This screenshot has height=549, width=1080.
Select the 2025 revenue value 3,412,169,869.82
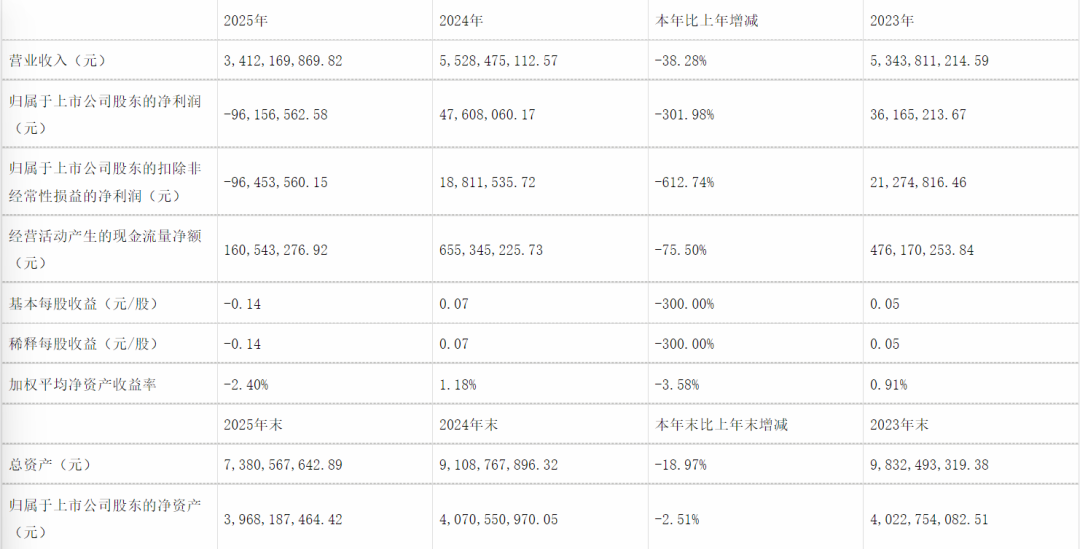tap(285, 61)
